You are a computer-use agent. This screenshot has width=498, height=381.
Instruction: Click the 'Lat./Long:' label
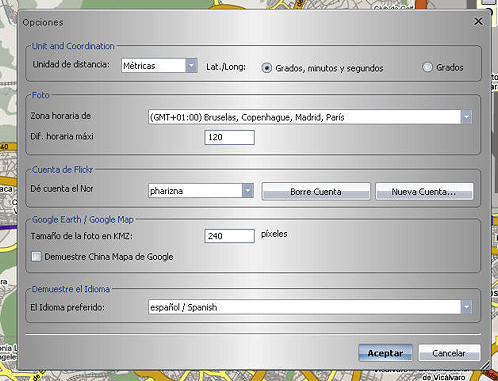click(x=226, y=67)
